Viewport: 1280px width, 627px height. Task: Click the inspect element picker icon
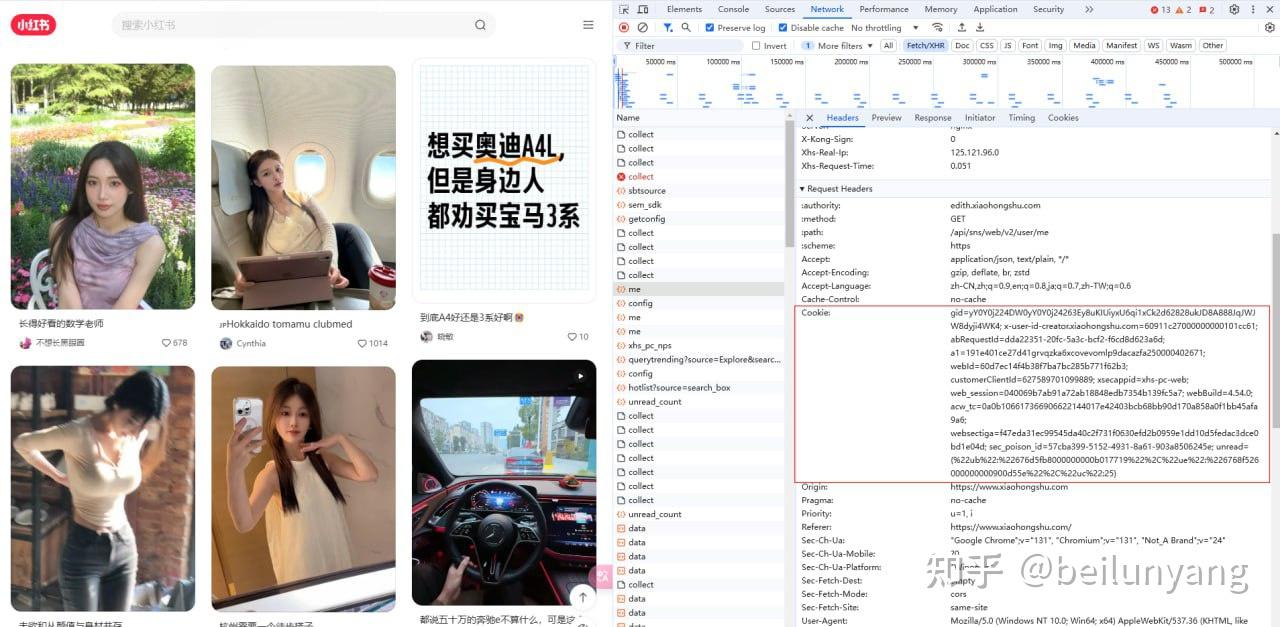click(624, 9)
